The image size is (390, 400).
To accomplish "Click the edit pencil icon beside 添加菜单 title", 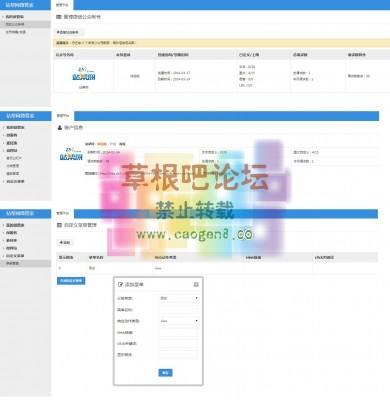I will (120, 285).
